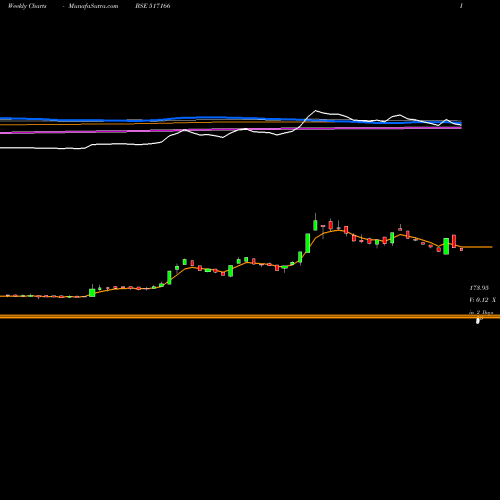Image resolution: width=500 pixels, height=500 pixels.
Task: Click the "in 2 Days" label
Action: coord(481,312)
